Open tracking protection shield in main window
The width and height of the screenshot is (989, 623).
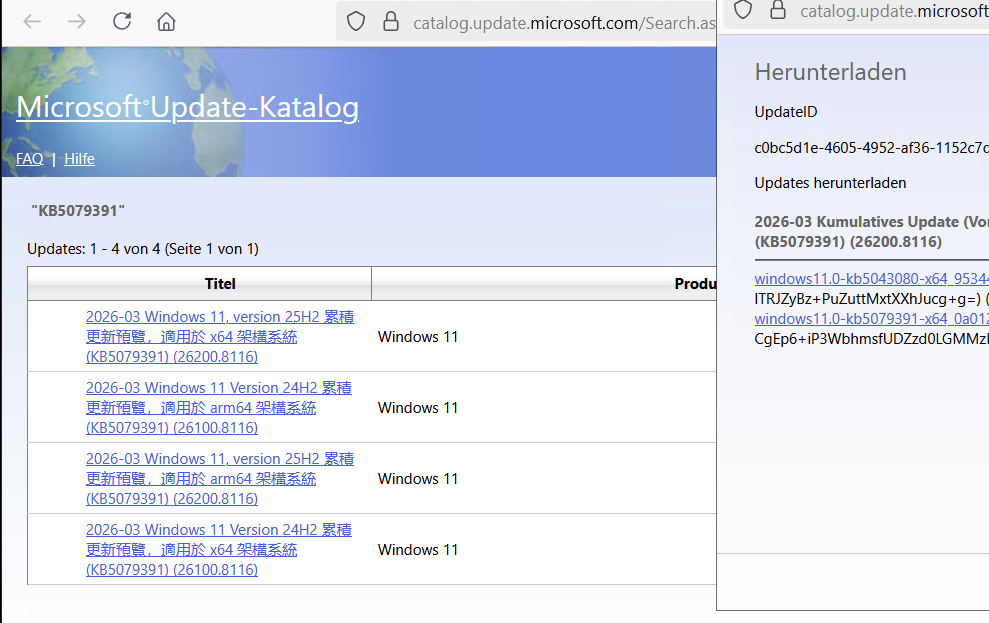(x=356, y=22)
